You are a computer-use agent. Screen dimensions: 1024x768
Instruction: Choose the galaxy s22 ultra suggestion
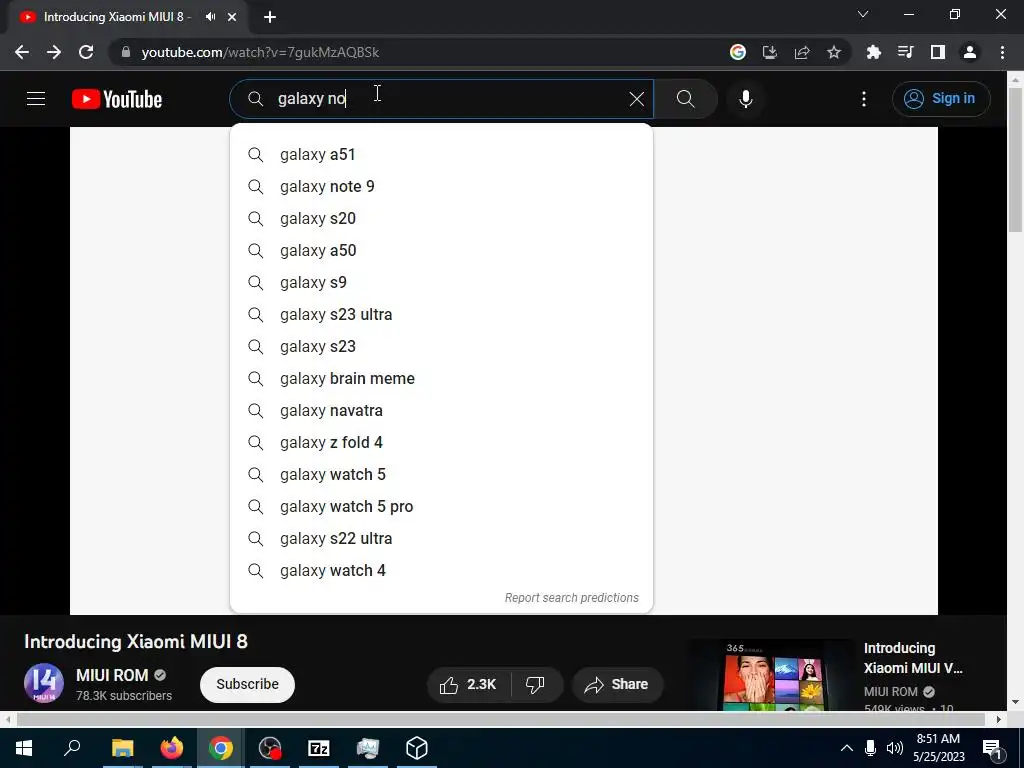(x=441, y=539)
